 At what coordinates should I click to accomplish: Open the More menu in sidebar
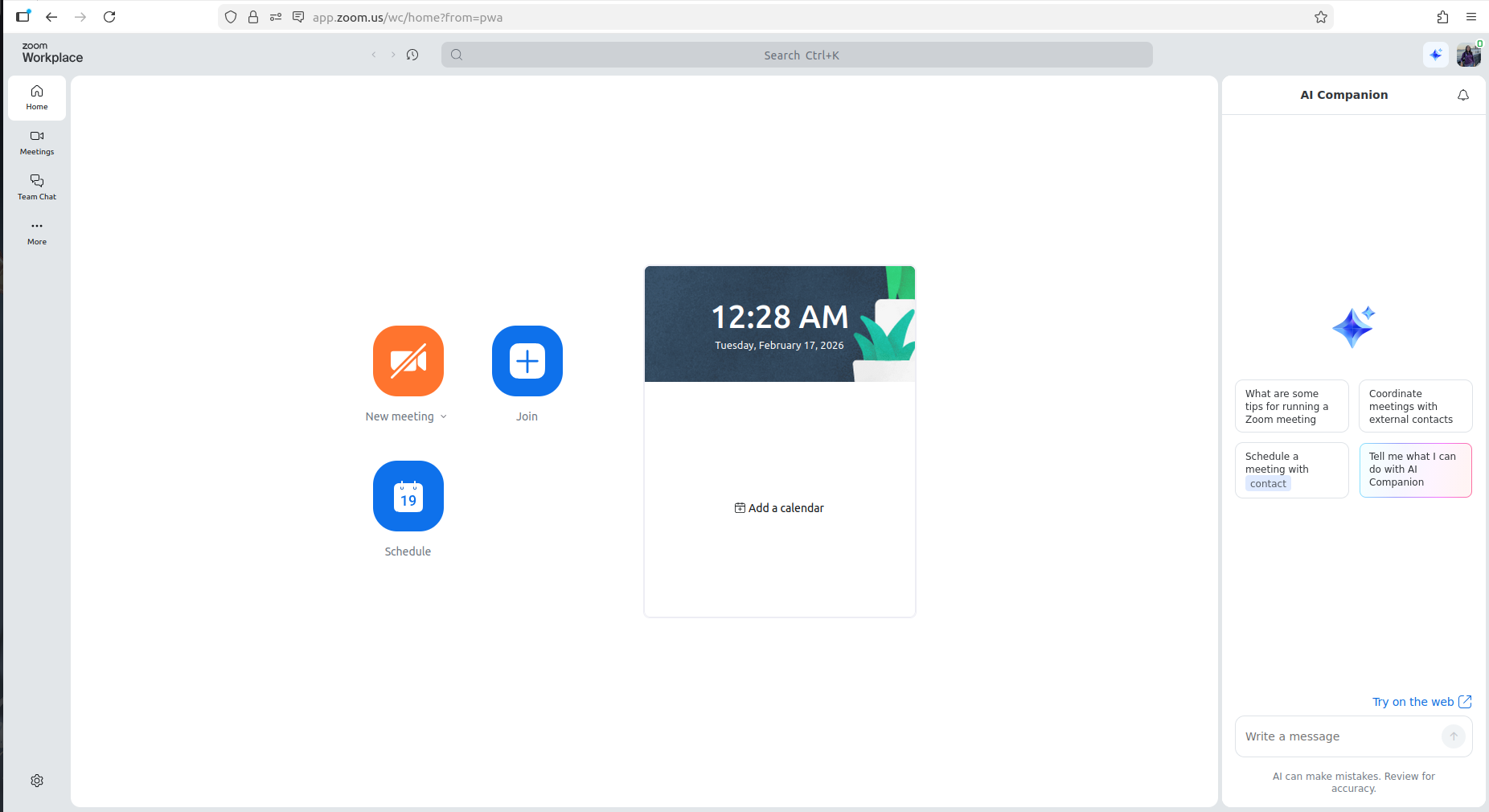coord(37,232)
